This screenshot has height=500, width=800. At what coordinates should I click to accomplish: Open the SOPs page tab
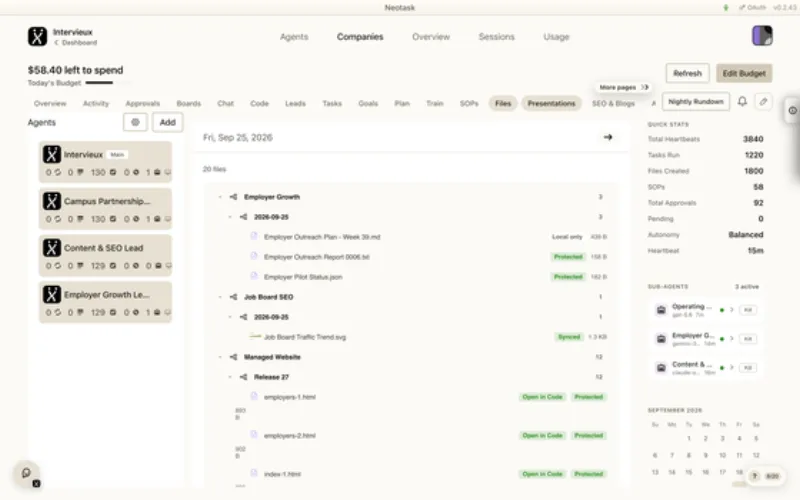pos(469,104)
